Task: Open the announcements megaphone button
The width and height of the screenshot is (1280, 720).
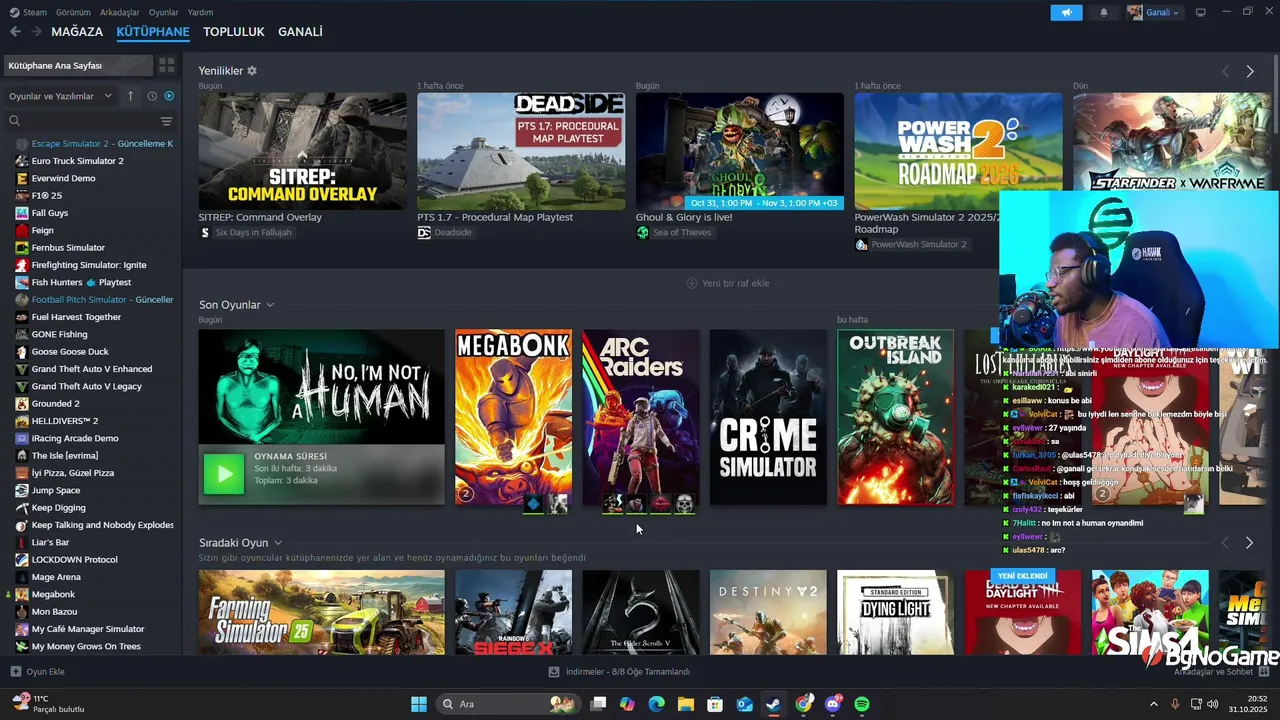Action: 1066,12
